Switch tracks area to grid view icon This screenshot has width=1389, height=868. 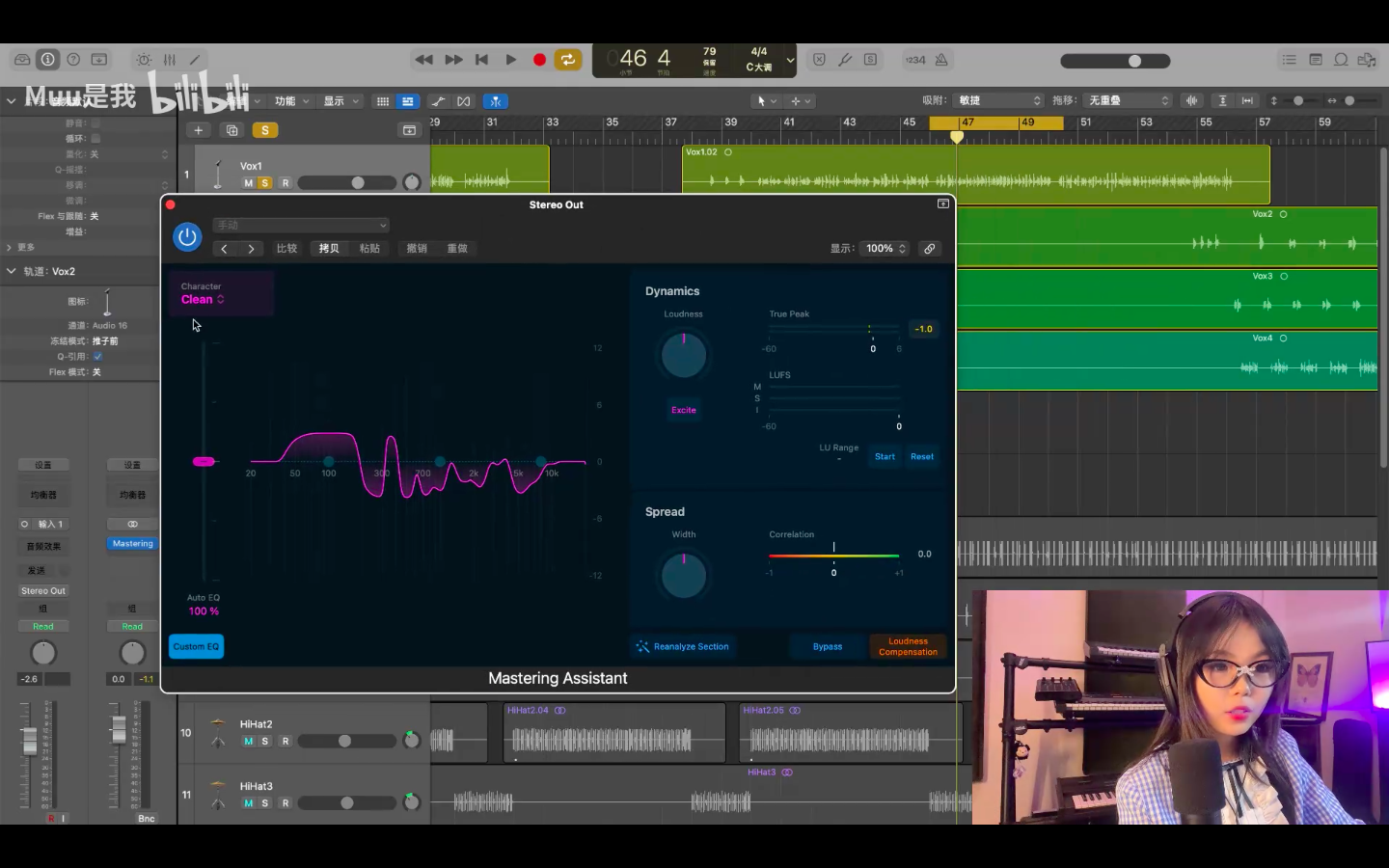coord(383,101)
